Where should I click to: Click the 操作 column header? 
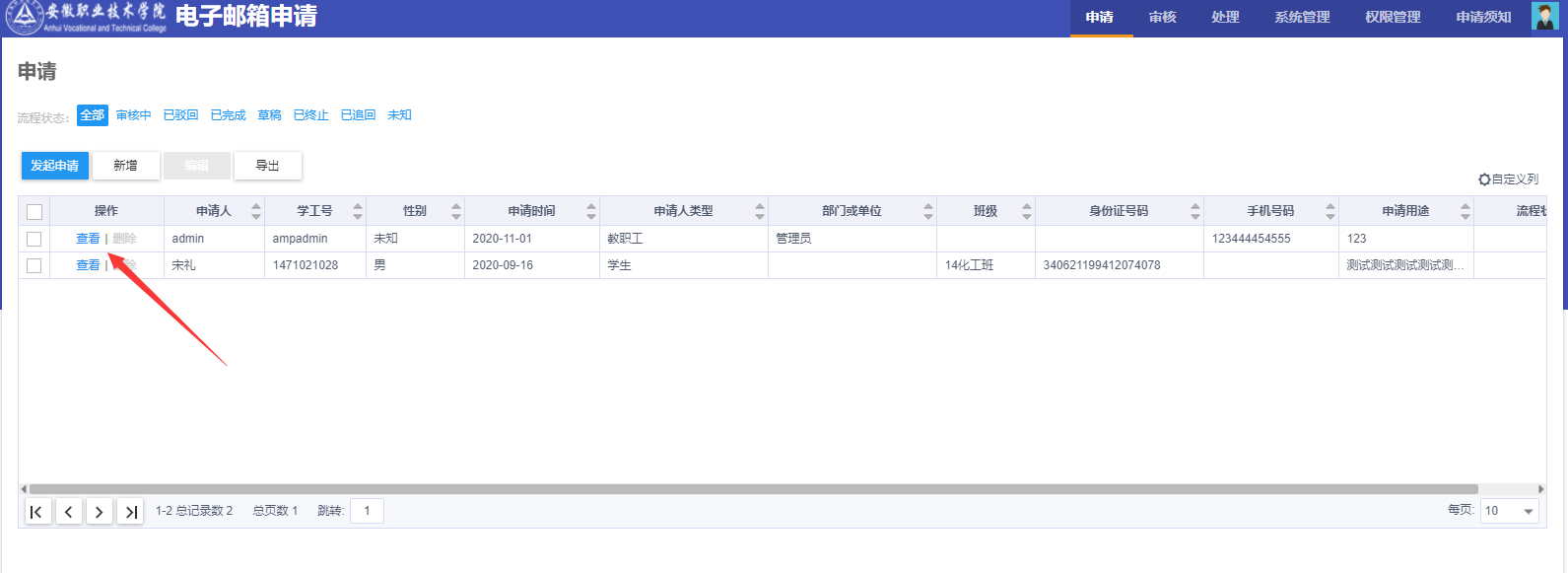pyautogui.click(x=106, y=211)
